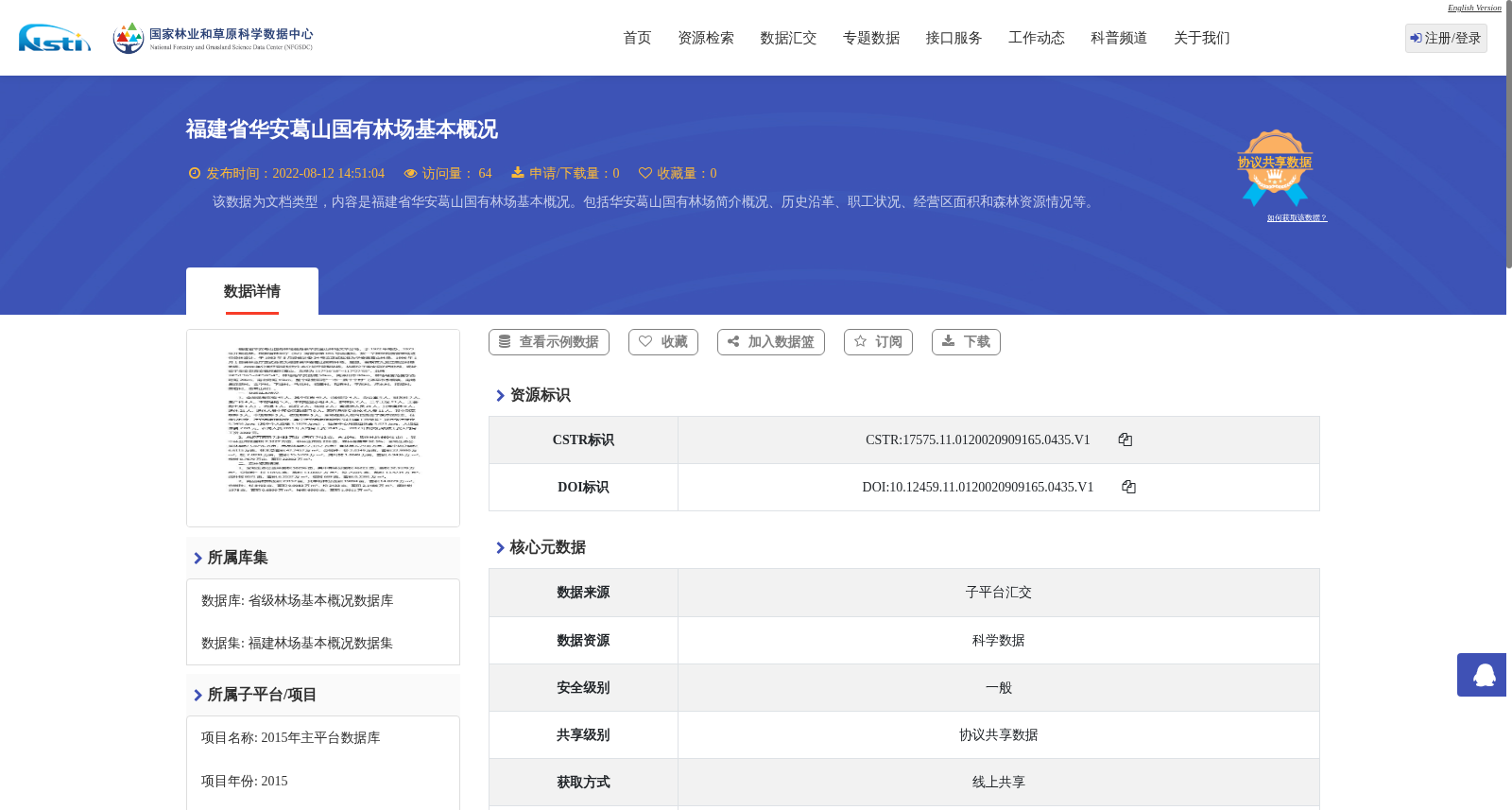Click the eye icon beside 访问量
Image resolution: width=1512 pixels, height=810 pixels.
pos(410,173)
